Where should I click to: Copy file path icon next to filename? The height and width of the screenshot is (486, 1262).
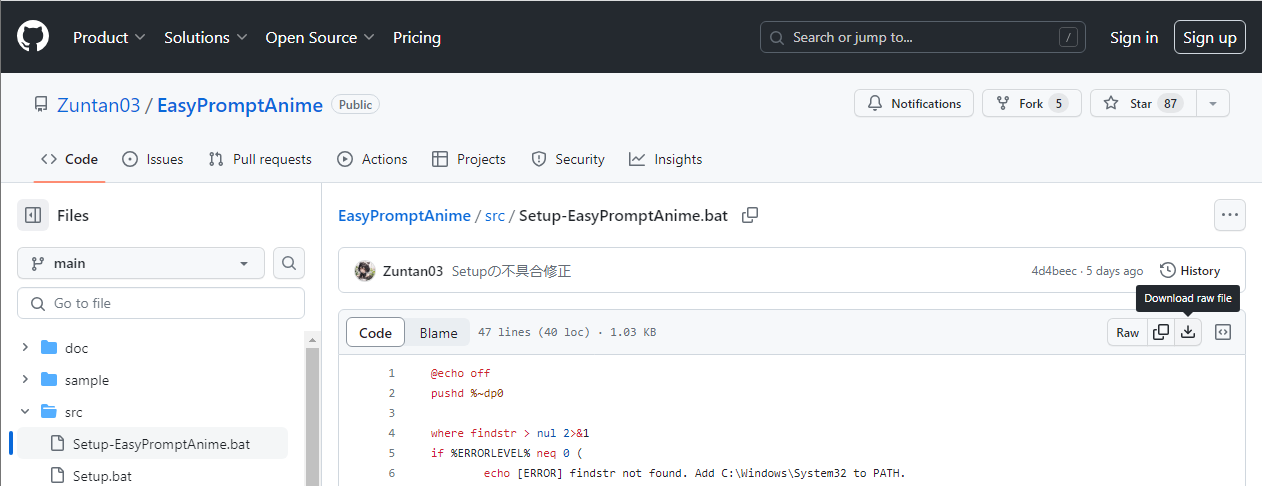750,215
